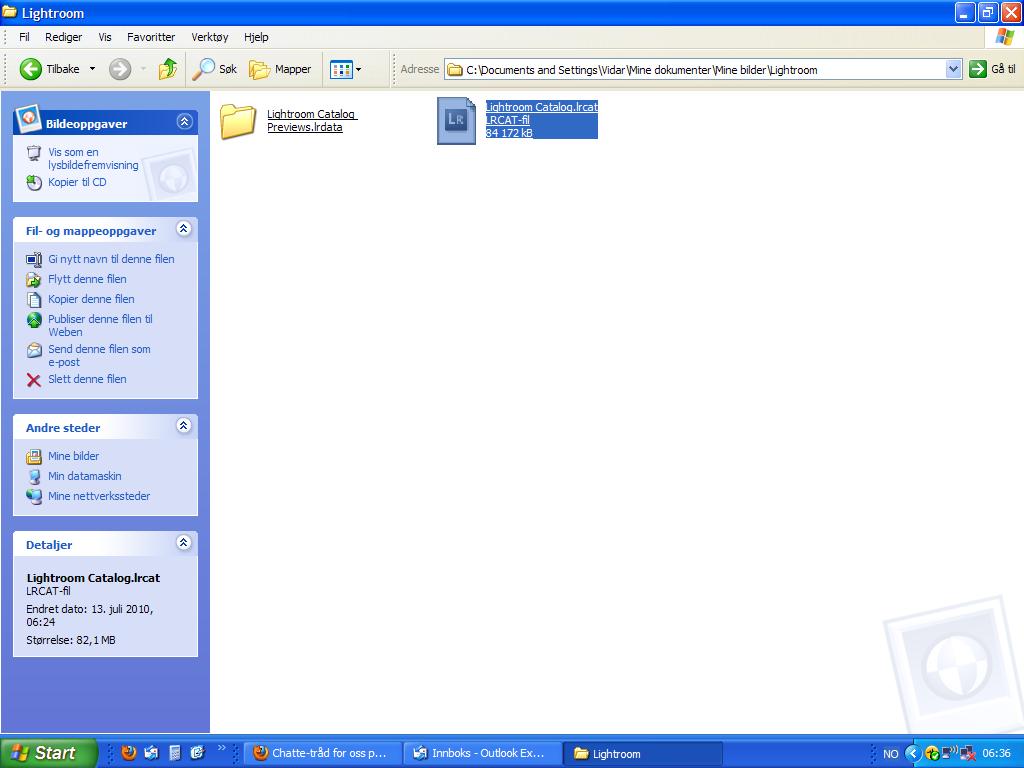The height and width of the screenshot is (768, 1024).
Task: Click the network tray icon with red X
Action: coord(968,754)
